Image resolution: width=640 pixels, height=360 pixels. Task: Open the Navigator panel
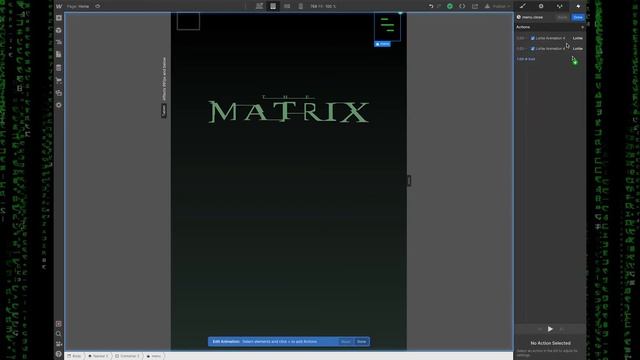(59, 42)
